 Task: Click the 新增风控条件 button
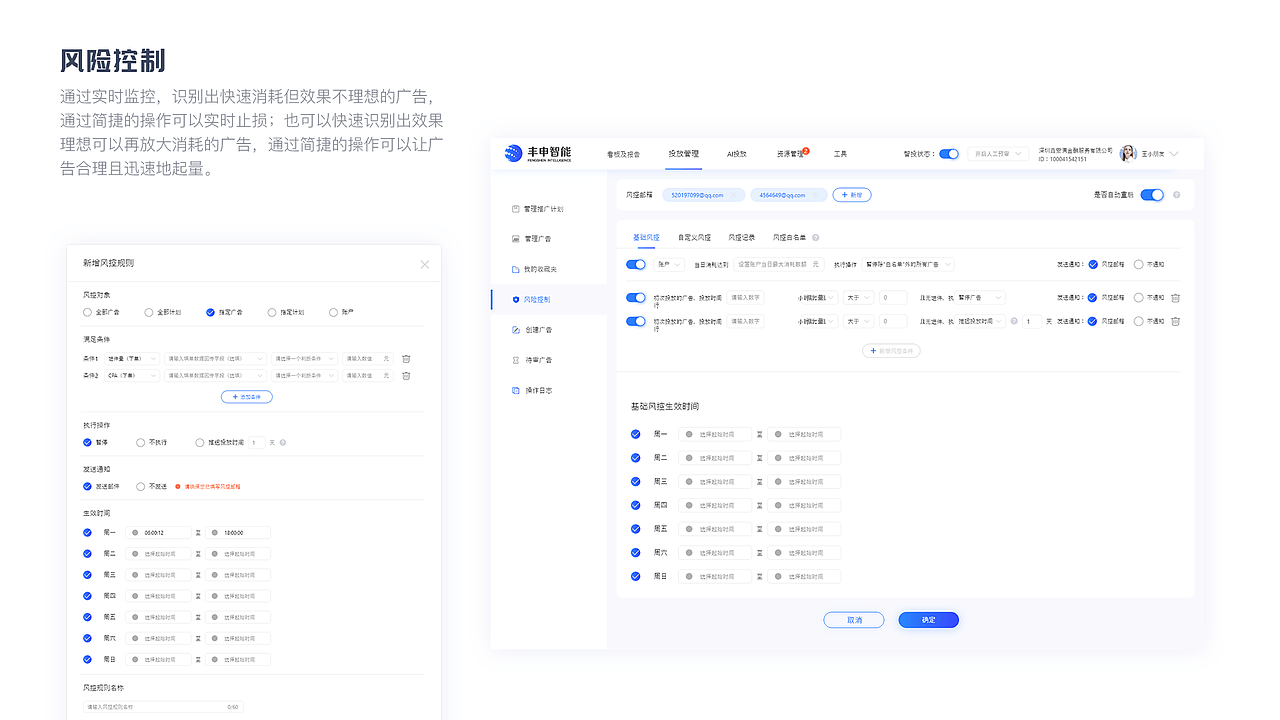[x=891, y=351]
